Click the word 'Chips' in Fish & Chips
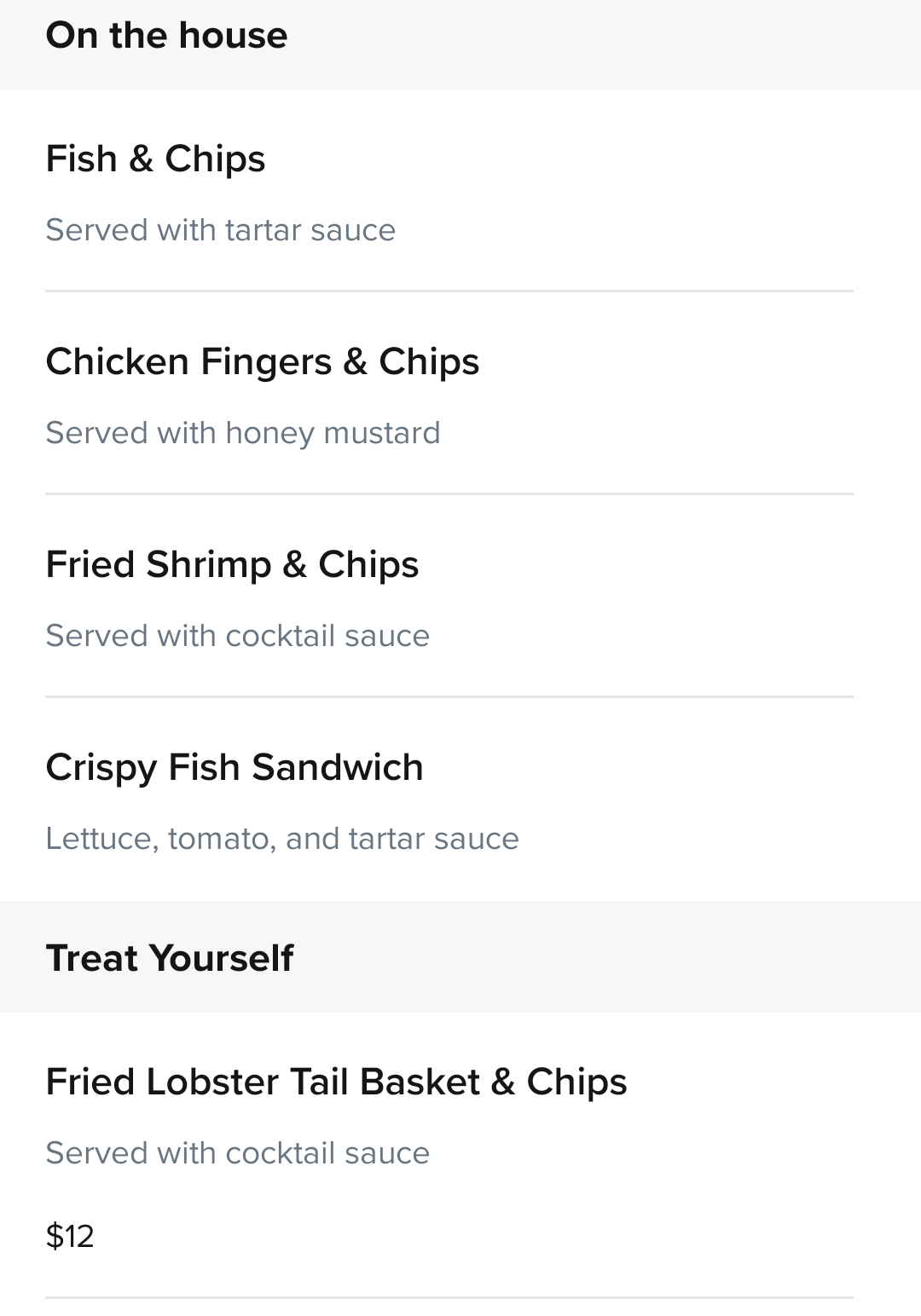The width and height of the screenshot is (921, 1316). (x=215, y=159)
